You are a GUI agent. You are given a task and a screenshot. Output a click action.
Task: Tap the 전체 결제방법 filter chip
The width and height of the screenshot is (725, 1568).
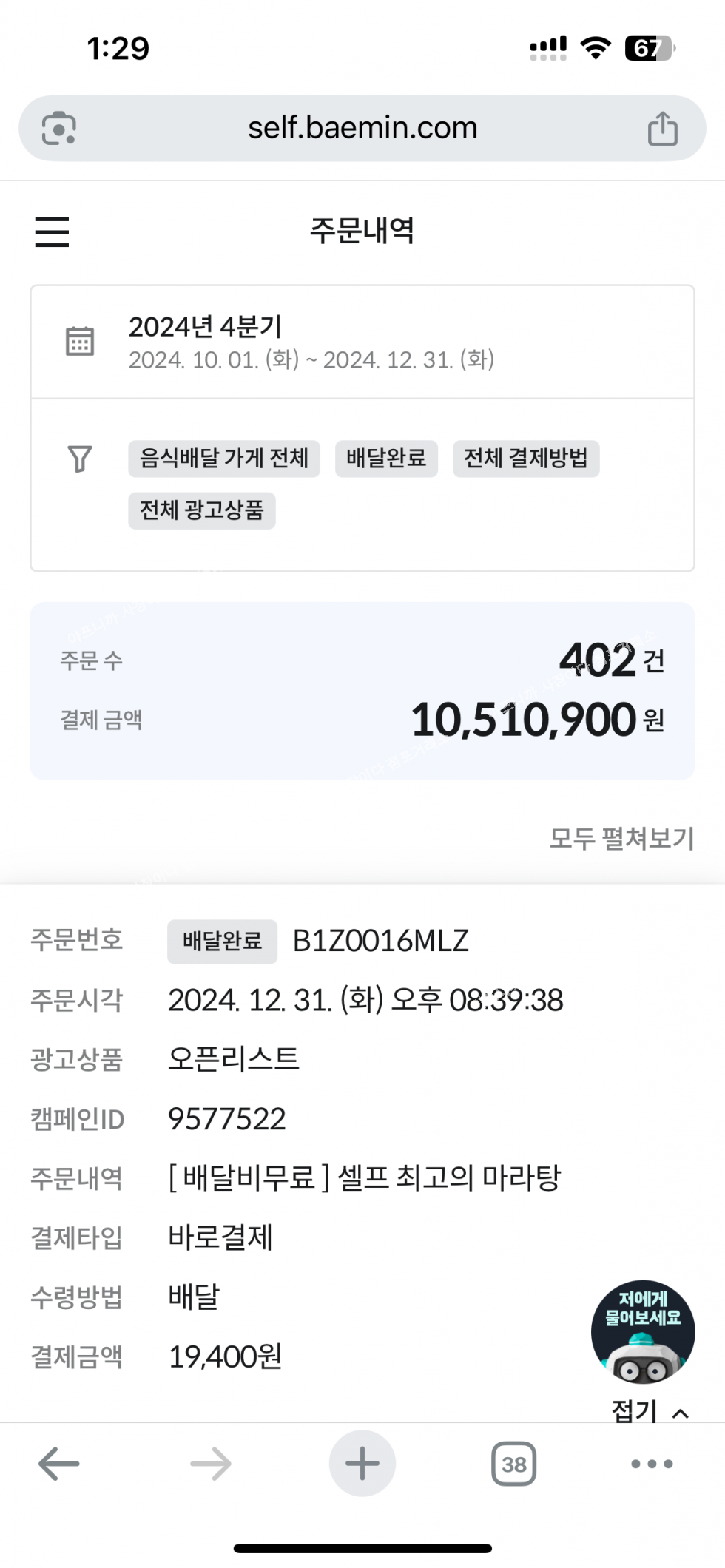(x=525, y=459)
